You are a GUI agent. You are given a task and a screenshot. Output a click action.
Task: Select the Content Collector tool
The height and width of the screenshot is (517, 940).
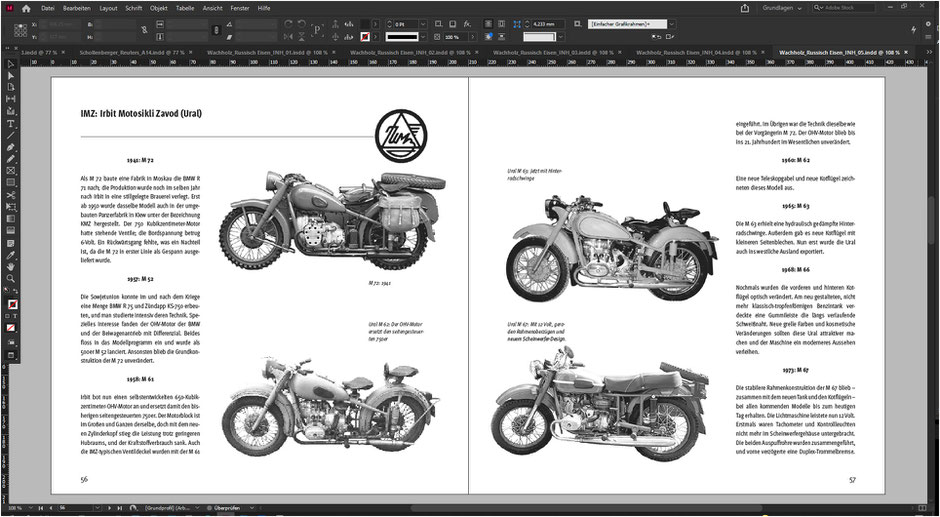click(x=11, y=111)
